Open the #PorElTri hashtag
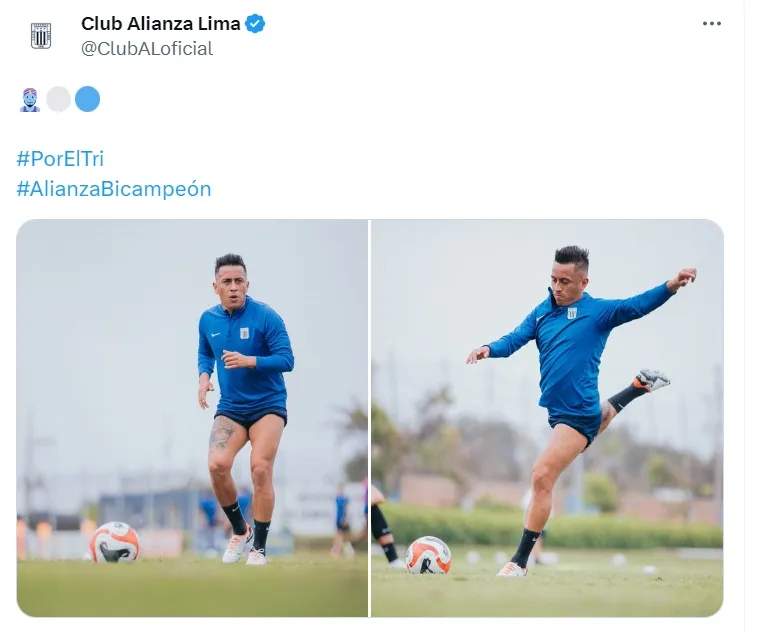The height and width of the screenshot is (632, 757). [60, 159]
